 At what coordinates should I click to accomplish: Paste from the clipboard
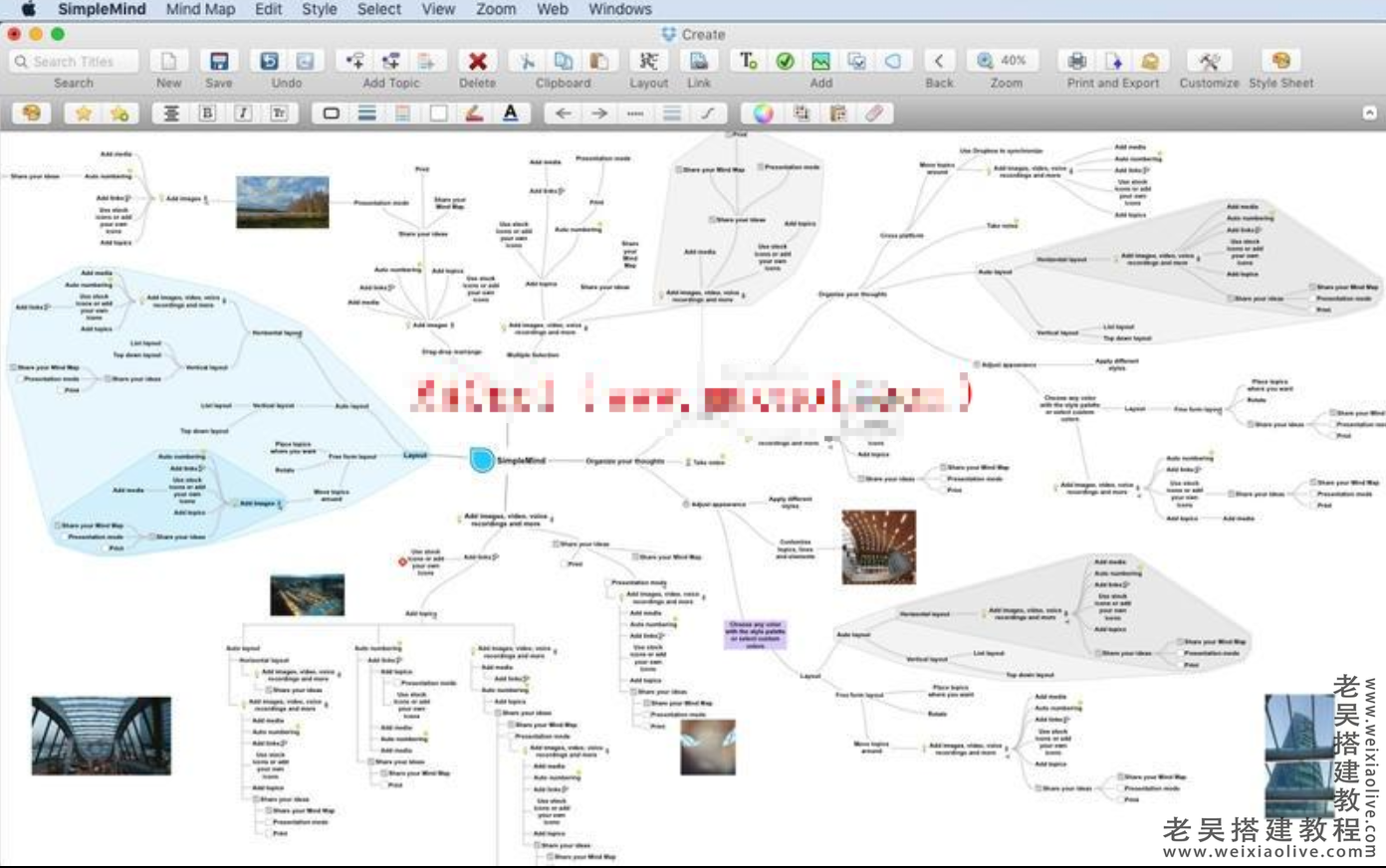[598, 61]
